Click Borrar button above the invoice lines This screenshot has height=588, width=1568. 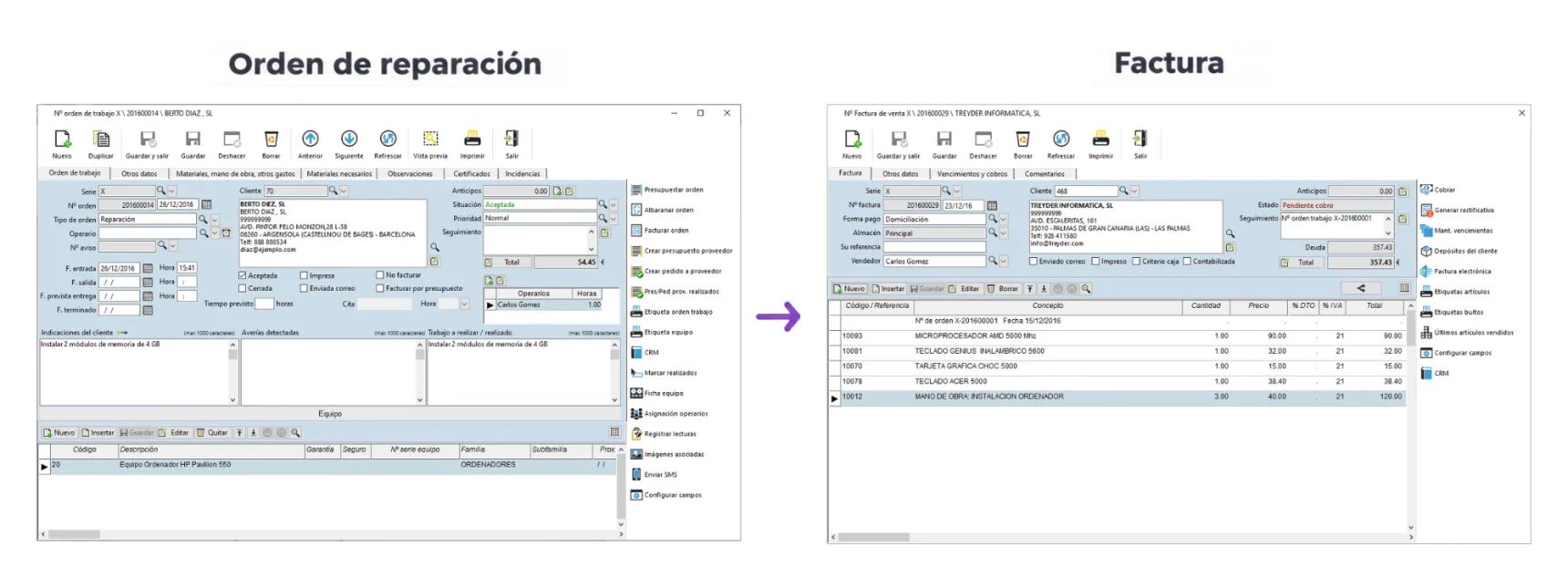coord(1003,289)
